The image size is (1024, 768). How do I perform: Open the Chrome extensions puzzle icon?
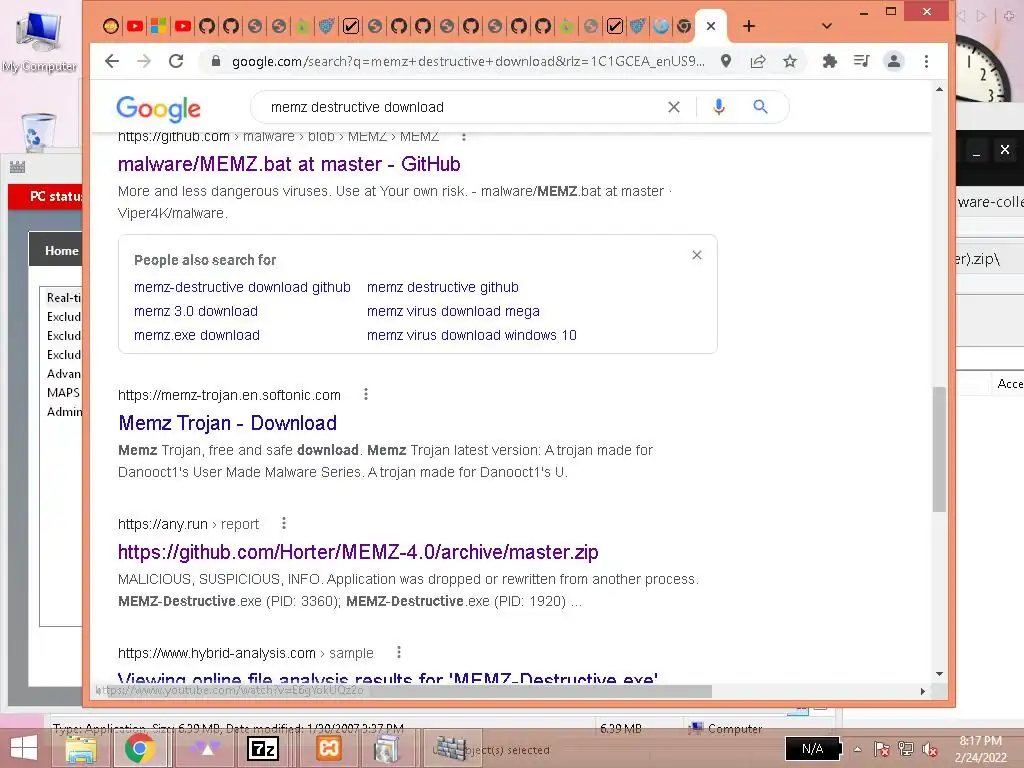coord(829,61)
